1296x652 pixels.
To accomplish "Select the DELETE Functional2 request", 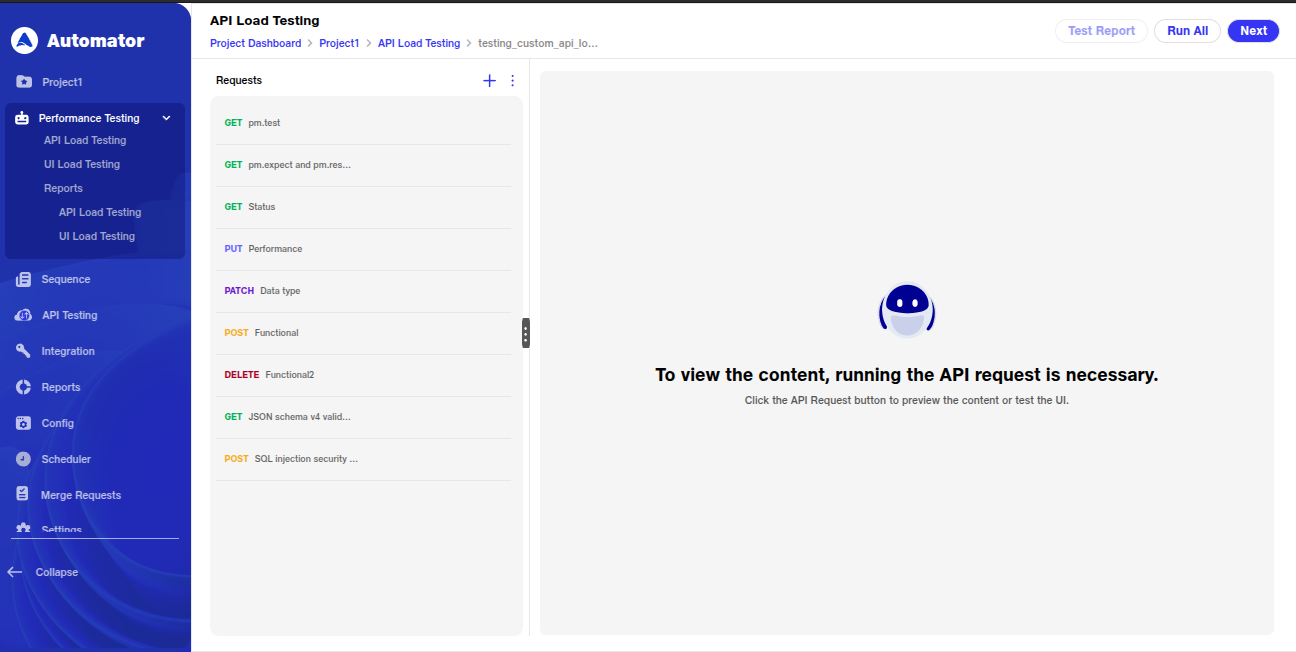I will [x=364, y=375].
